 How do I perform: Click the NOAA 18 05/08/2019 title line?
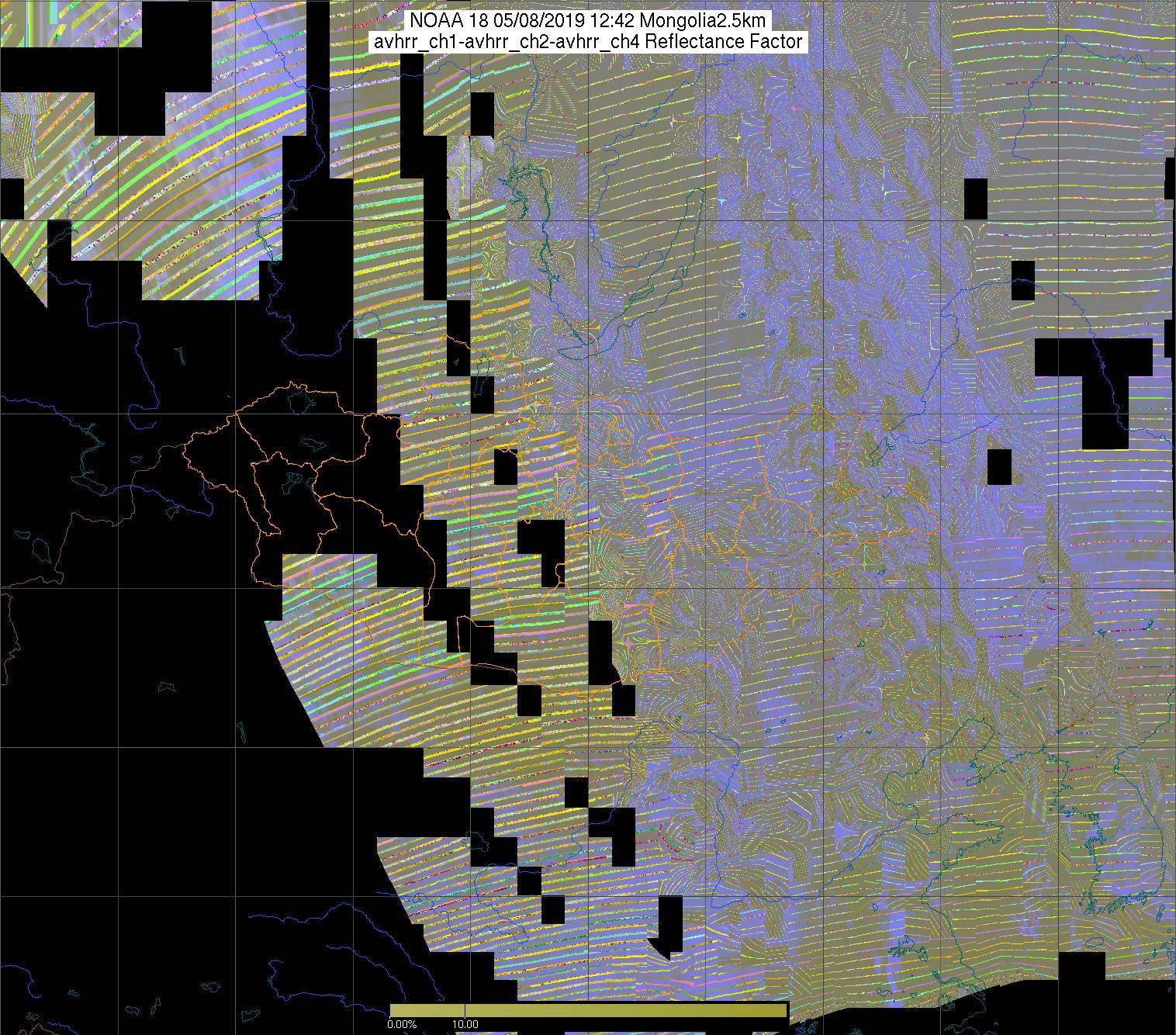588,19
